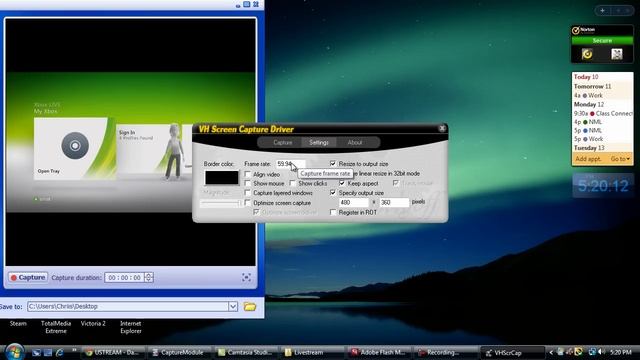Uncheck Specify output size
The height and width of the screenshot is (360, 640).
333,193
